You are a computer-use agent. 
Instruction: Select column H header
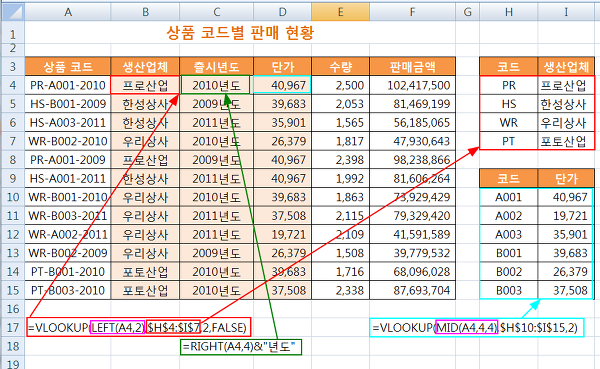pyautogui.click(x=509, y=12)
